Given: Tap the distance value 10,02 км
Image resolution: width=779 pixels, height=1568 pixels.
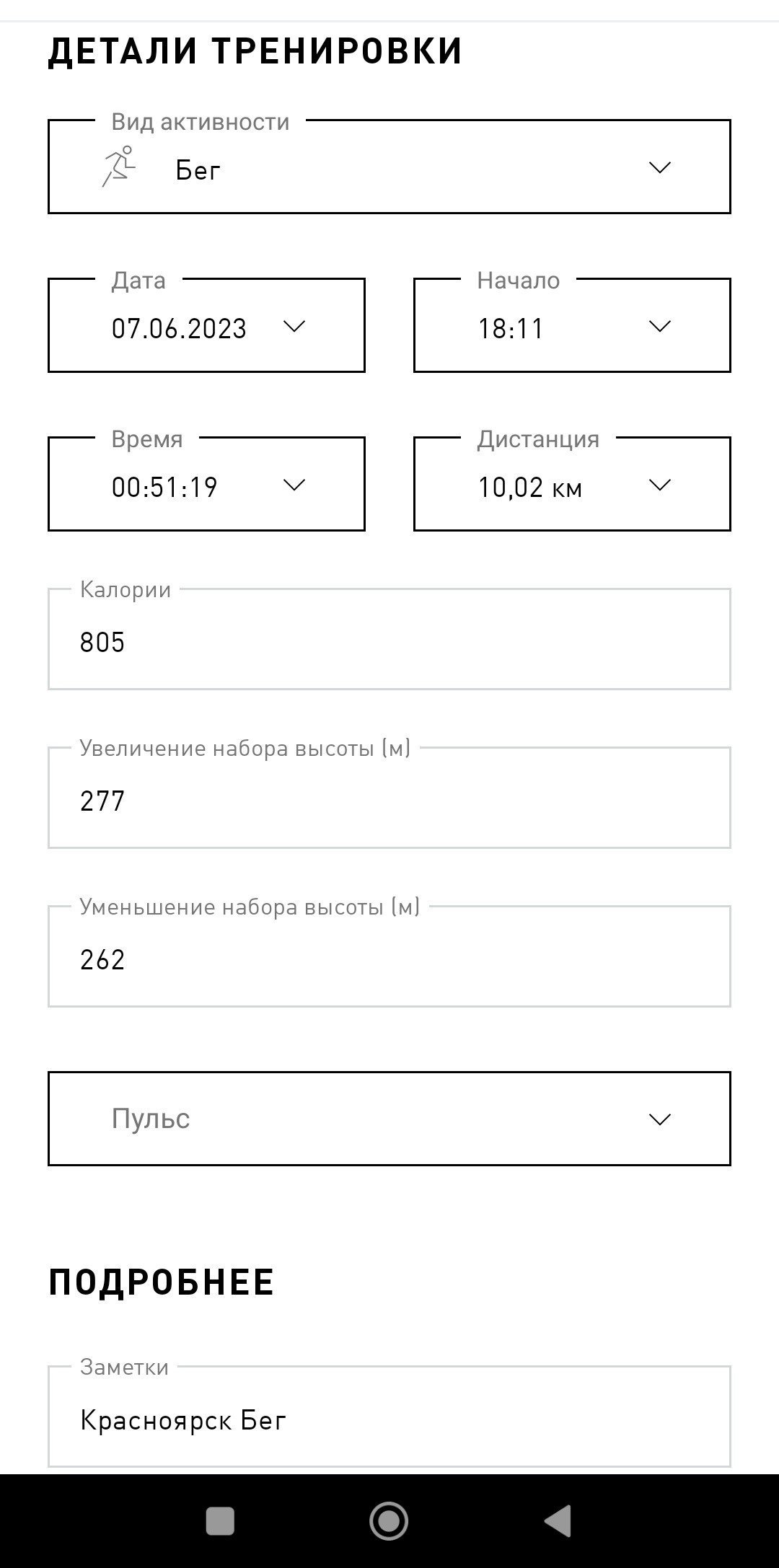Looking at the screenshot, I should tap(530, 488).
